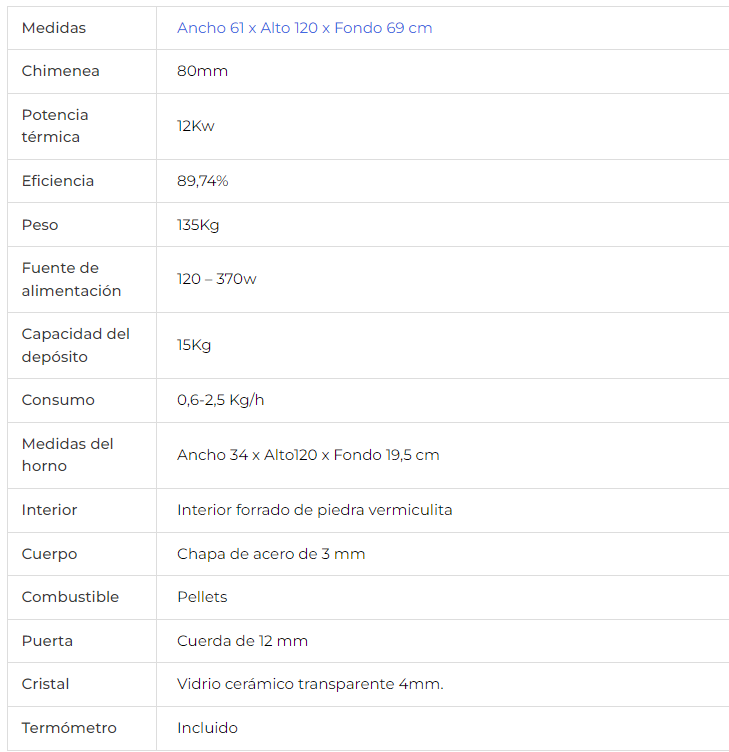
Task: Select the Ancho 34 x Alto120 oven dimensions
Action: tap(308, 455)
